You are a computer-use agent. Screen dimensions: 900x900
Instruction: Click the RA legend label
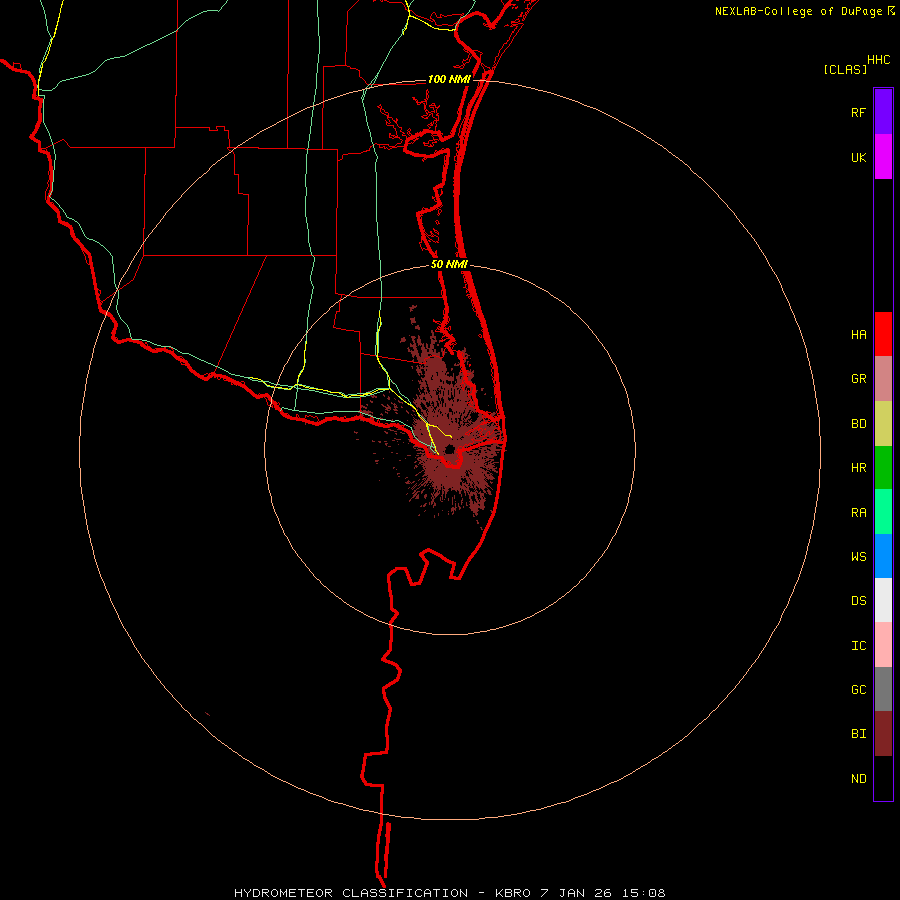coord(858,513)
